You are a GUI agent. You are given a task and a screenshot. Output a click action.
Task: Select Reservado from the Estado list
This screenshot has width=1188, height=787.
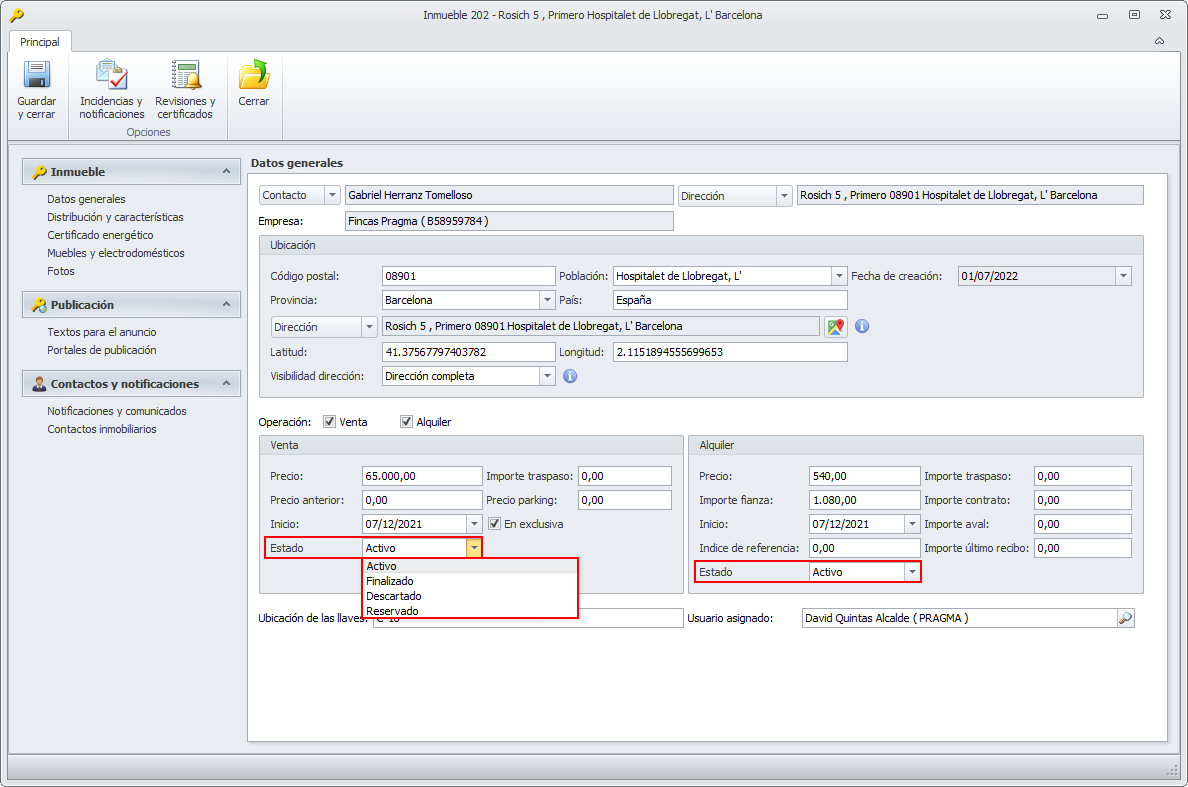392,611
